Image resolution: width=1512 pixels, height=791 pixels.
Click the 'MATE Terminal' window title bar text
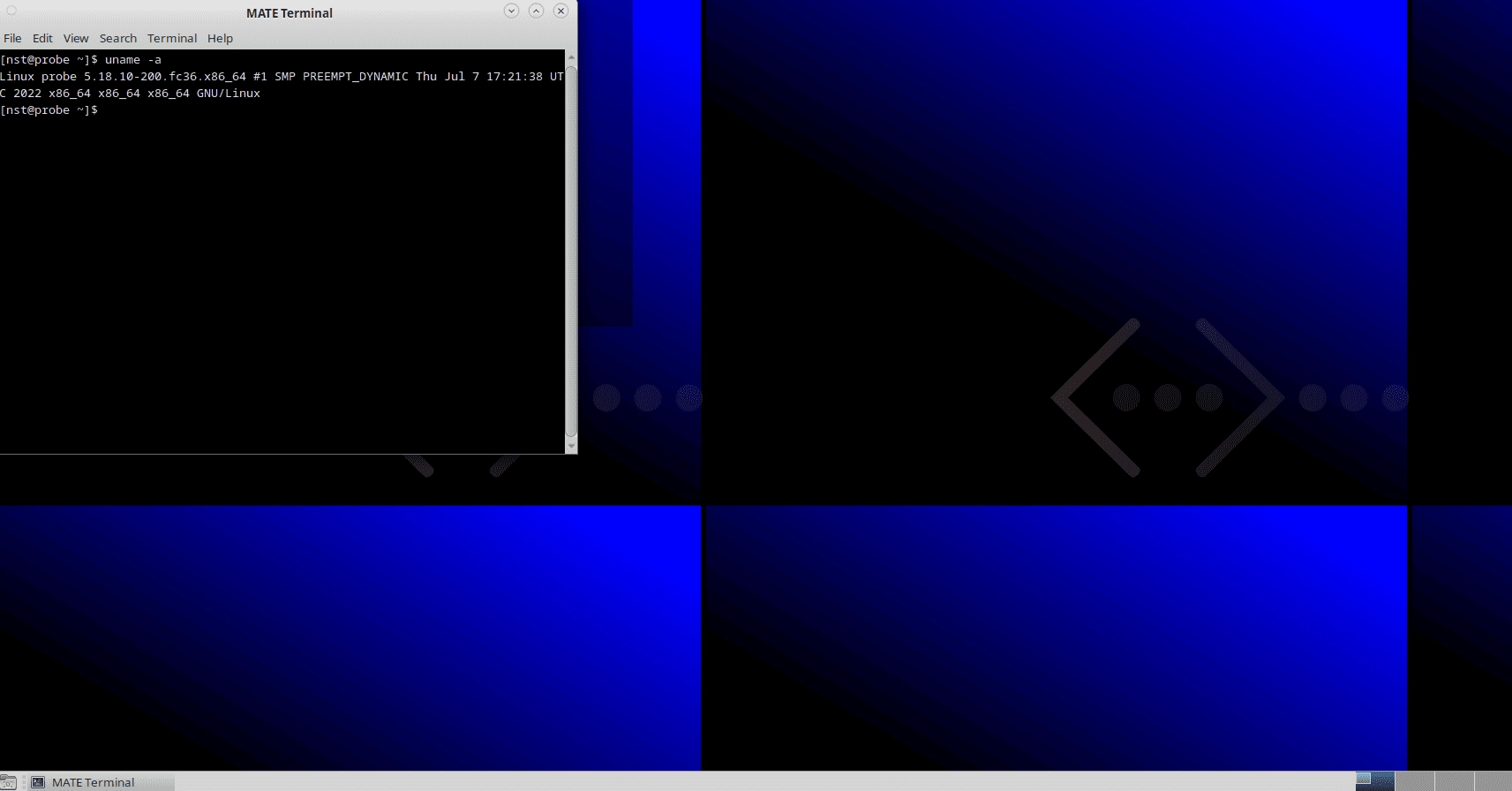[x=290, y=13]
